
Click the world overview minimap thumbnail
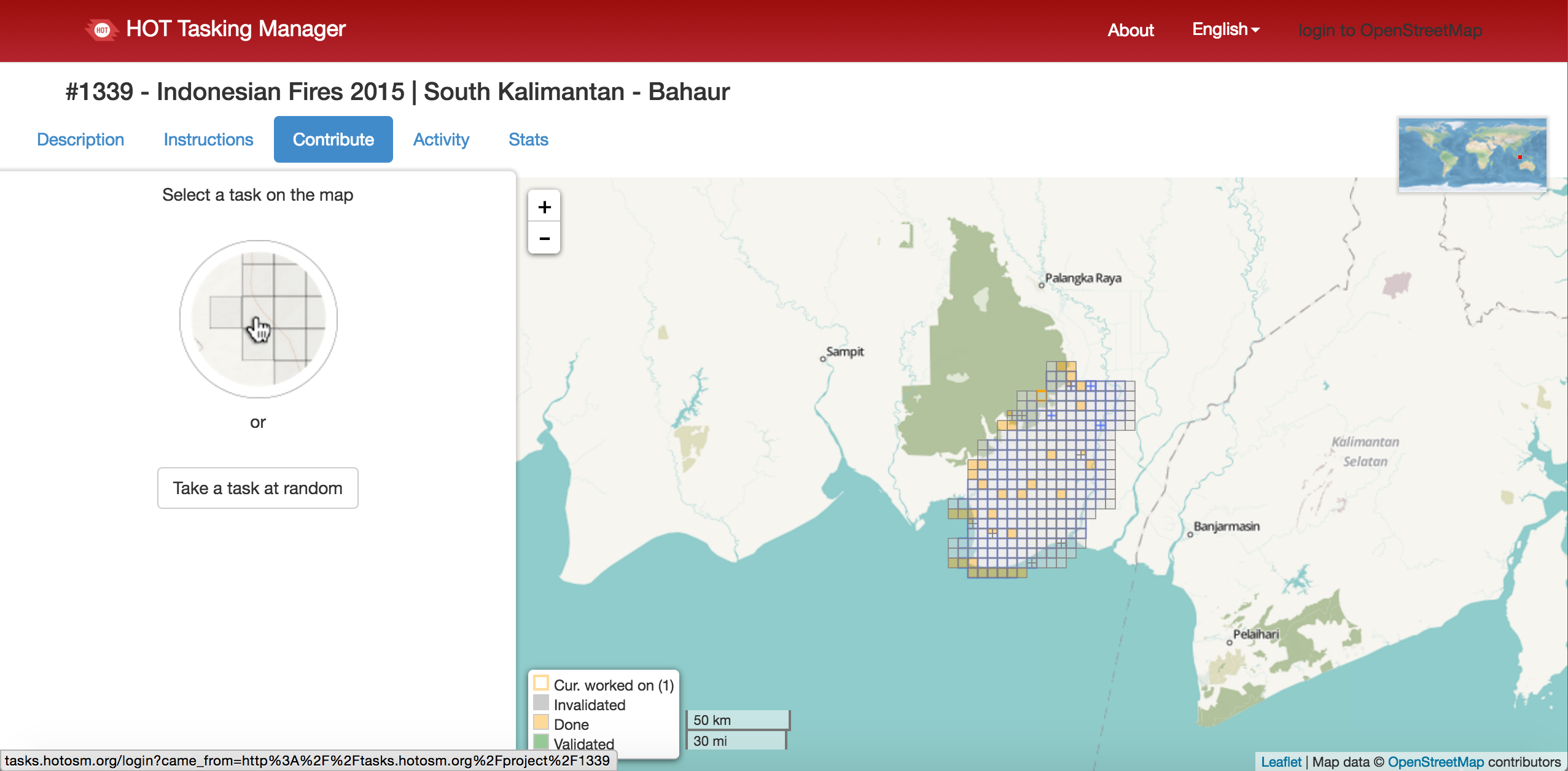click(x=1472, y=153)
